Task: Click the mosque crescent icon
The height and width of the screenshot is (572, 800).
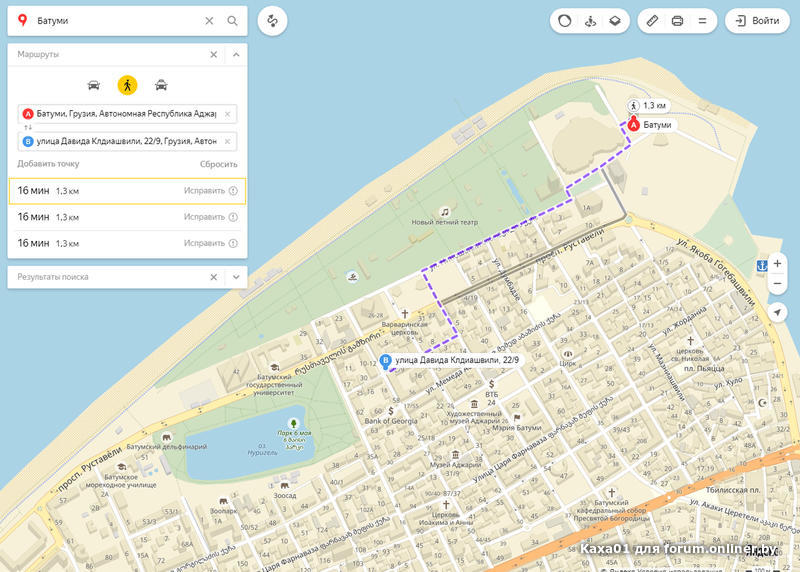Action: (x=763, y=403)
